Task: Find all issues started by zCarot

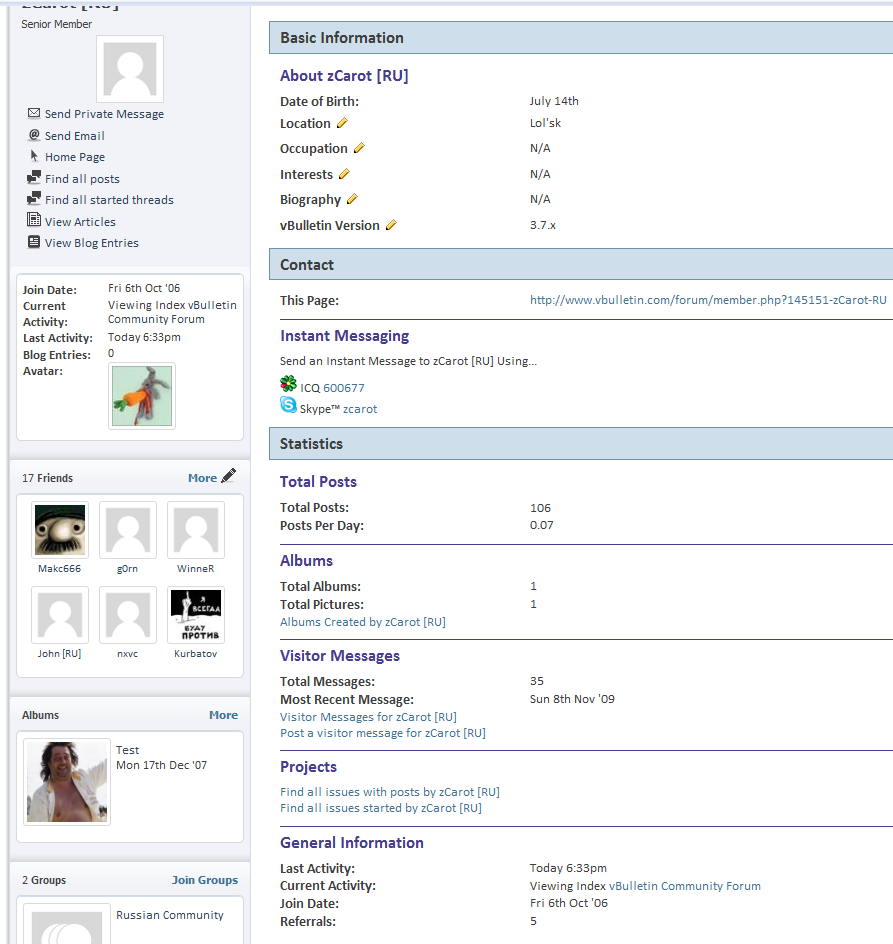Action: pyautogui.click(x=381, y=808)
